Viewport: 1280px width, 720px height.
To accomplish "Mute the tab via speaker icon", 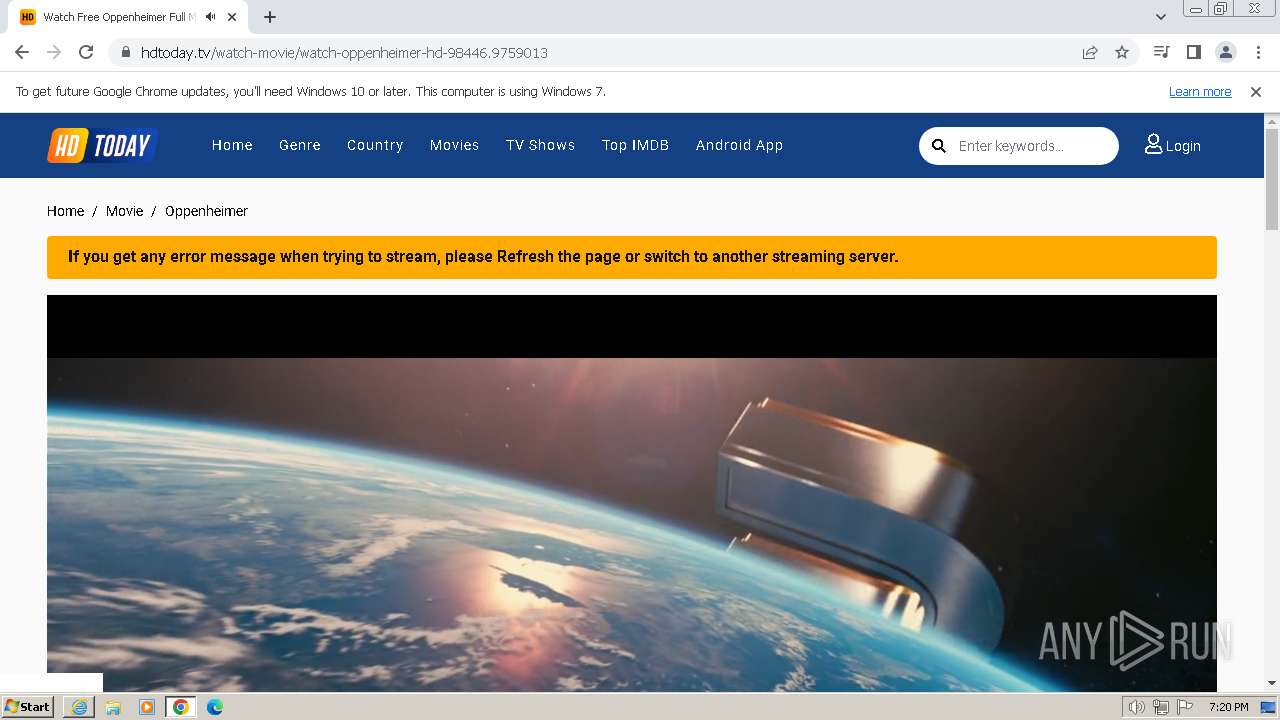I will (210, 17).
